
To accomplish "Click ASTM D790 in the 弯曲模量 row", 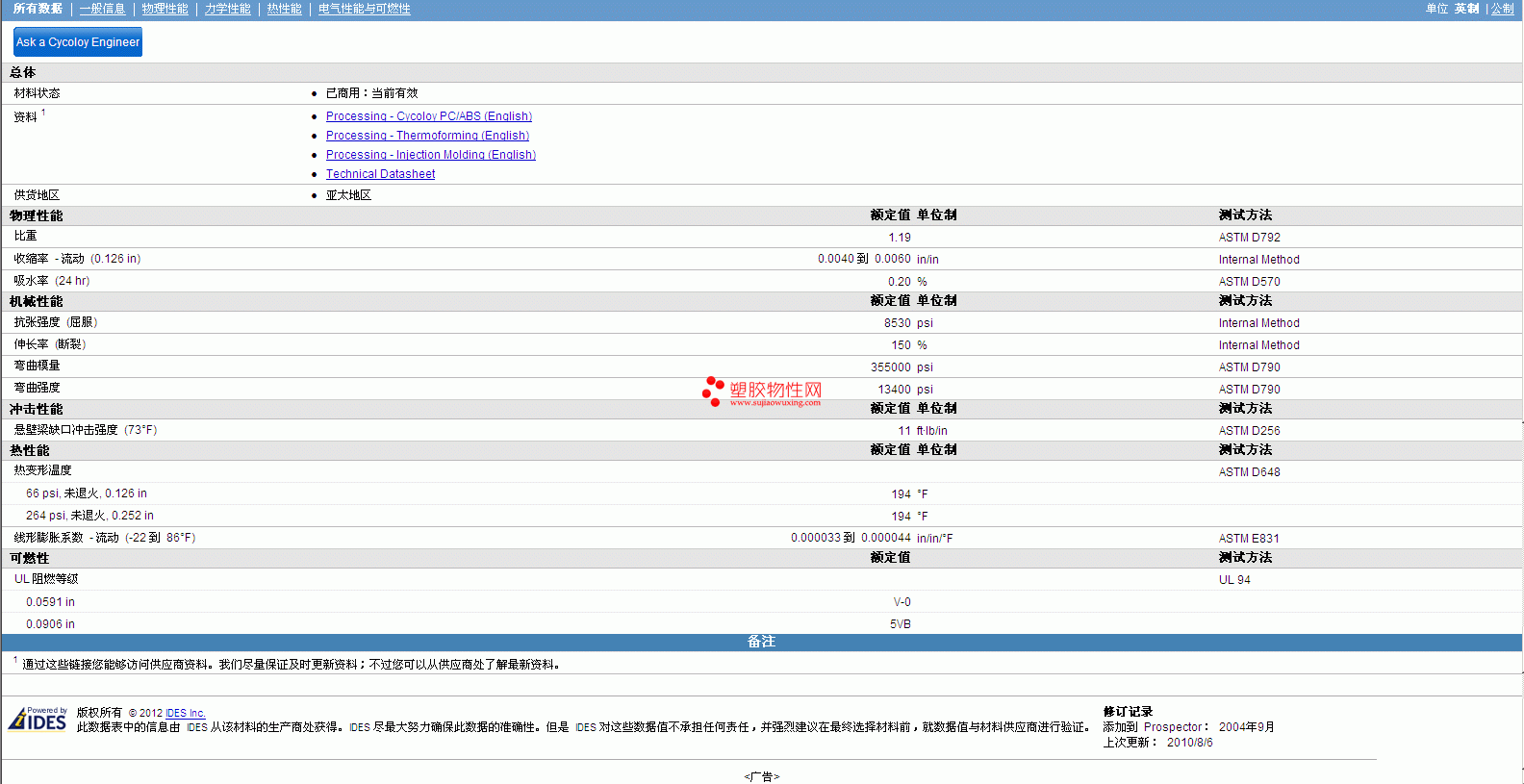I will (x=1250, y=367).
